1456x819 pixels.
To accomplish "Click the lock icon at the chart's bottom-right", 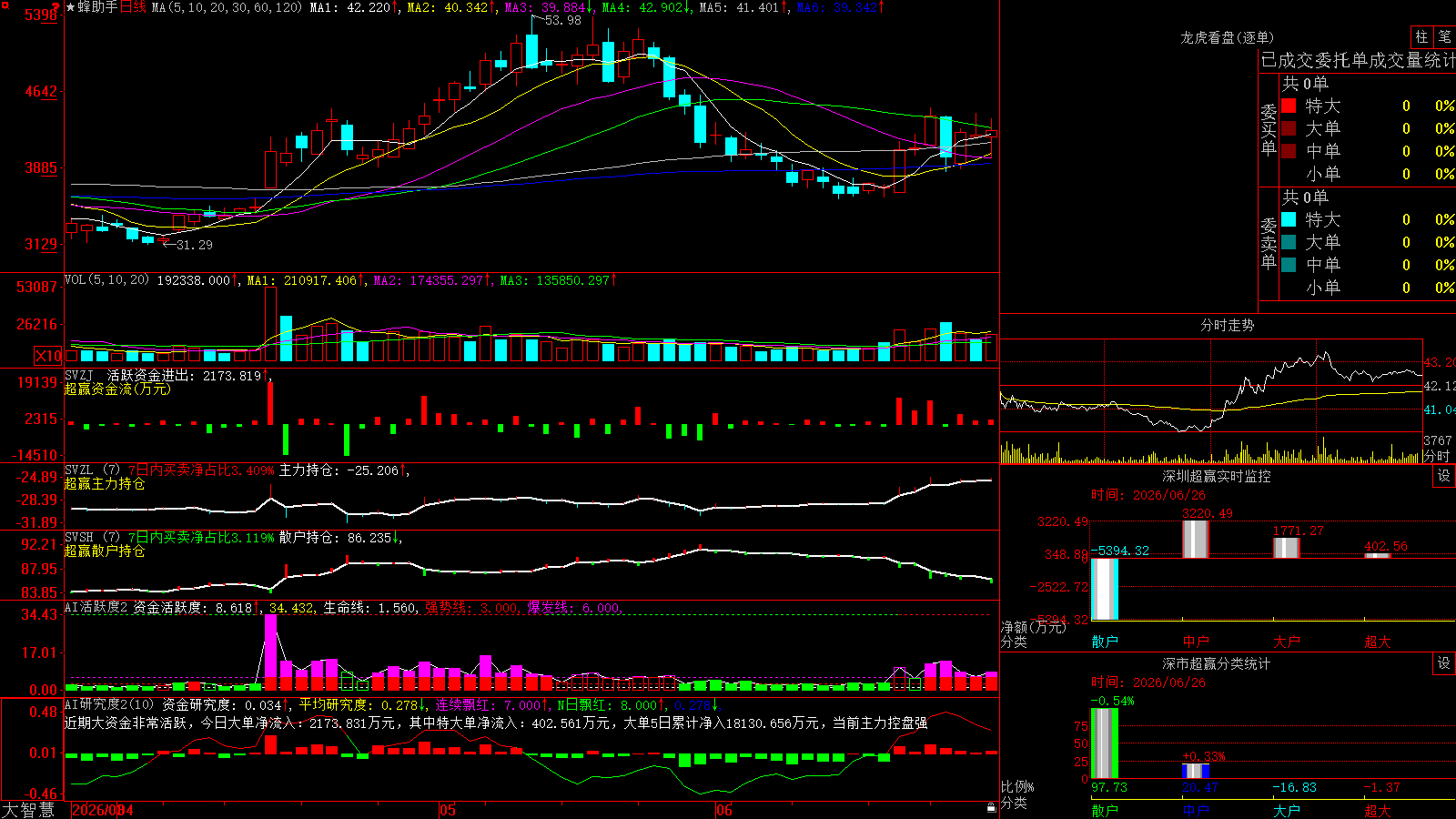I will pos(991,808).
